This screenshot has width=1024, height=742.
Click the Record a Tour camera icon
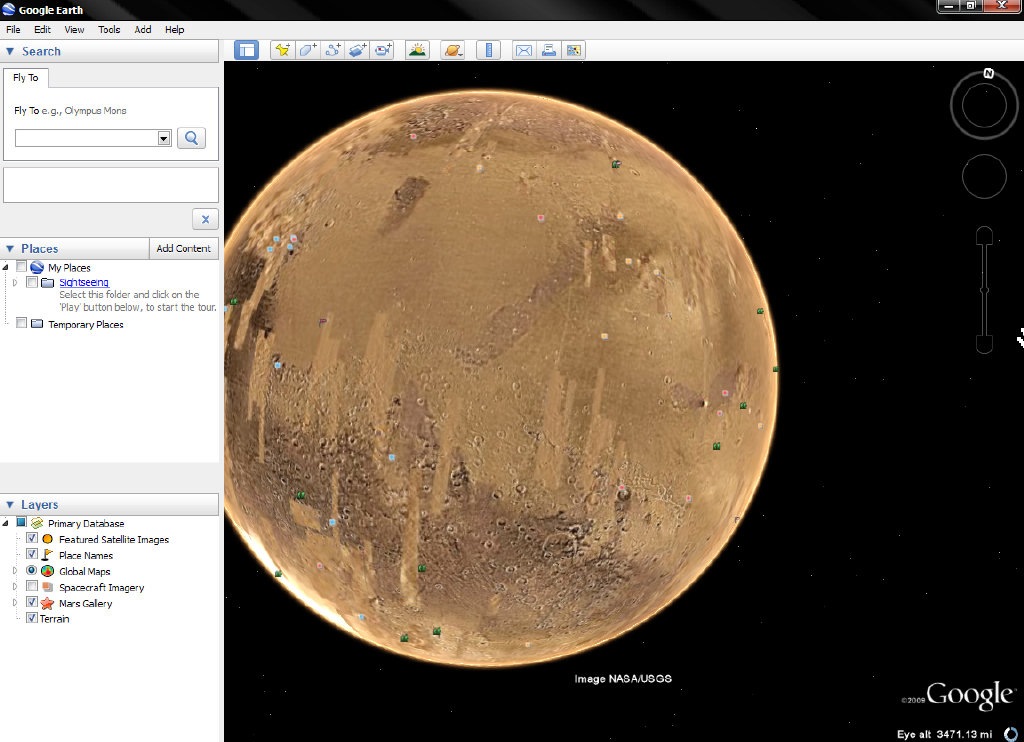(x=383, y=50)
